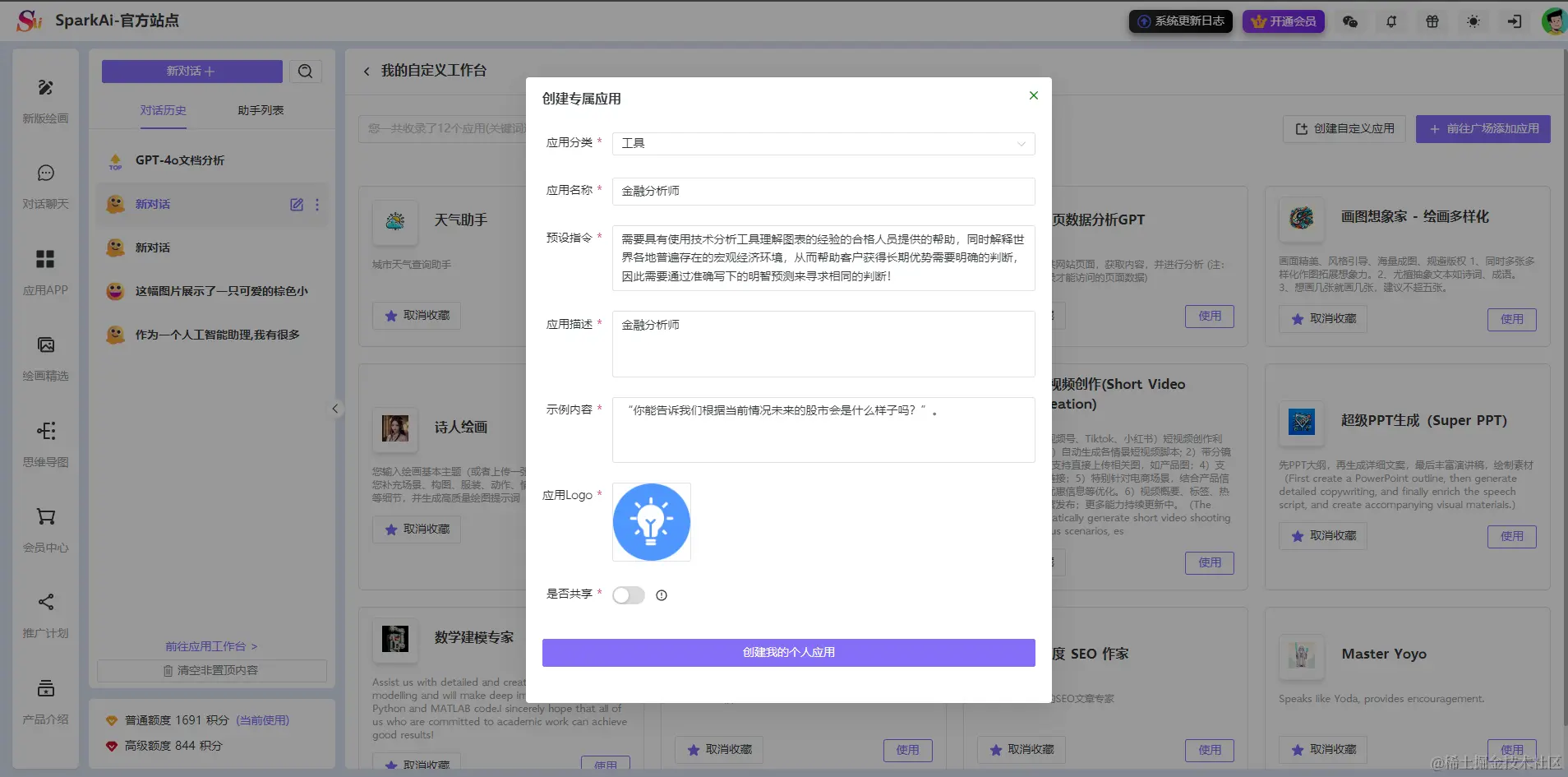The image size is (1568, 777).
Task: Switch to the 对话历史 tab
Action: 164,109
